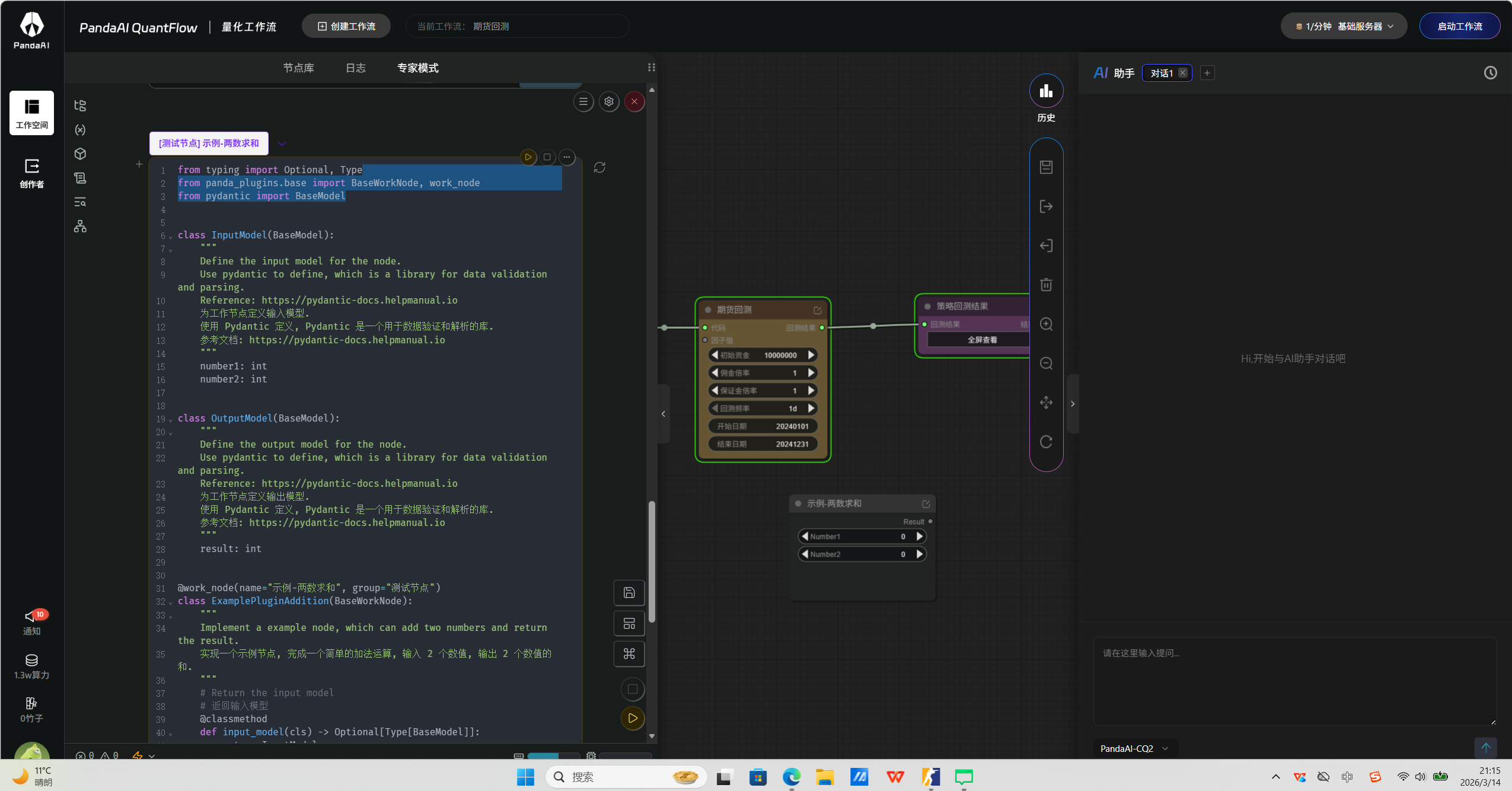Screen dimensions: 1512x791
Task: Click the hierarchy structure icon in editor sidebar
Action: pyautogui.click(x=80, y=227)
